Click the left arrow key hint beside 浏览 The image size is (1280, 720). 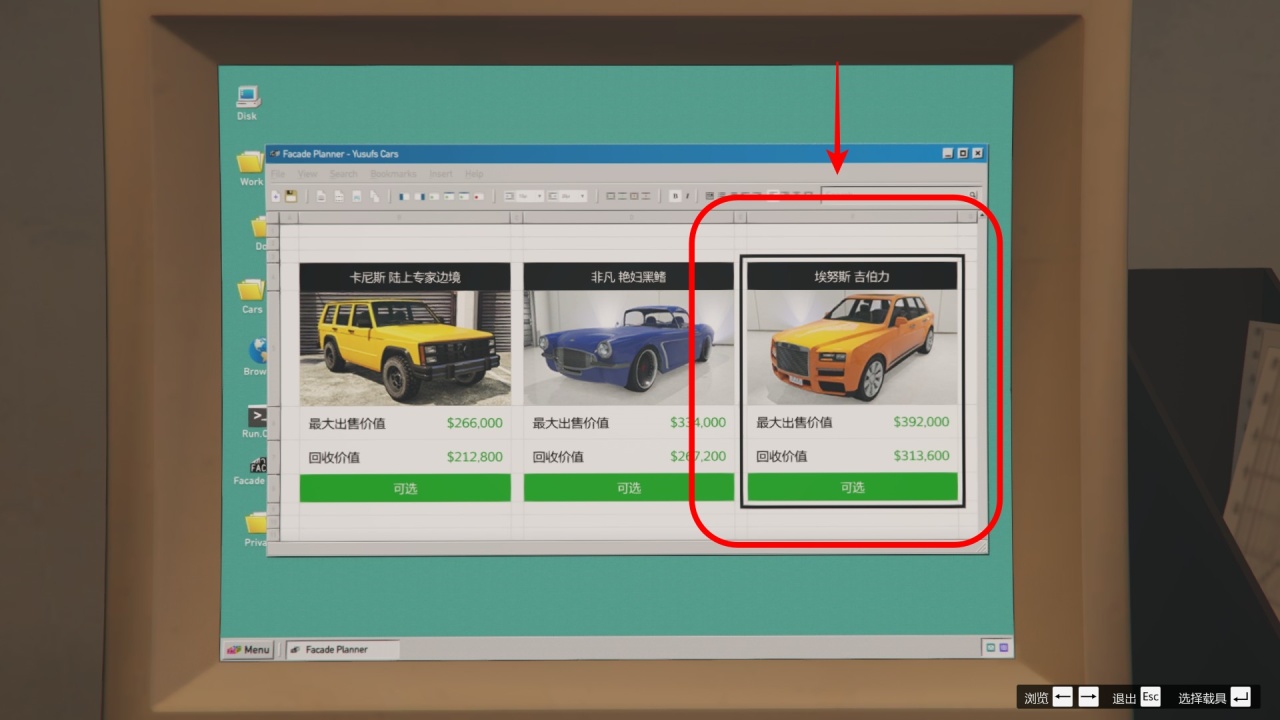click(1063, 697)
